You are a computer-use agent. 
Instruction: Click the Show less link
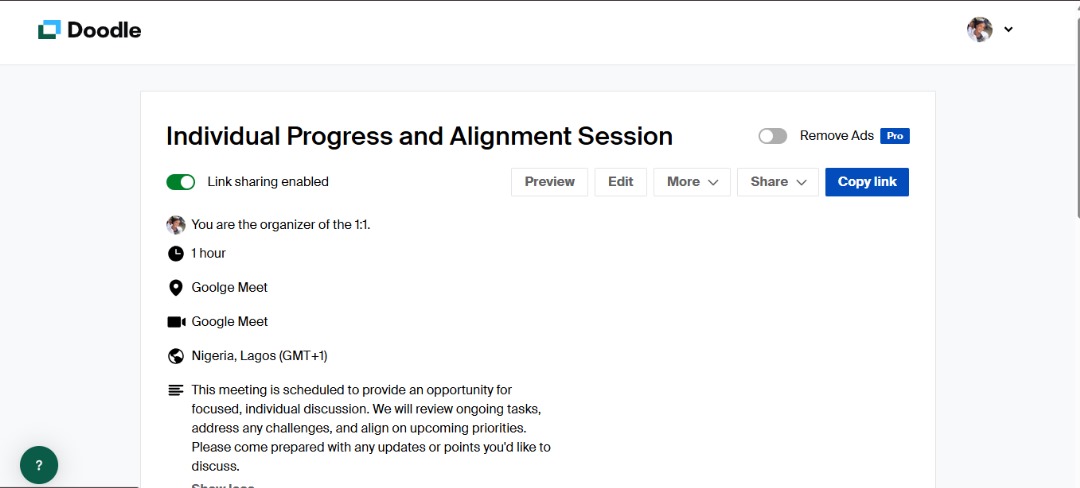coord(222,485)
